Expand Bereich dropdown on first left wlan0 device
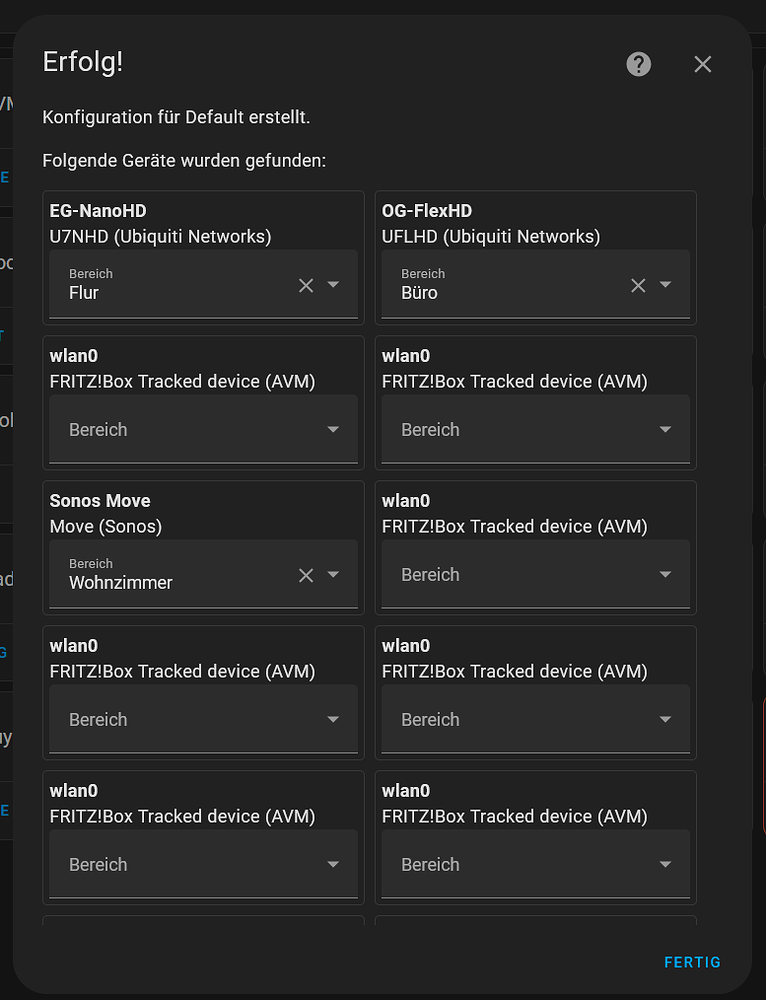The height and width of the screenshot is (1000, 766). point(334,429)
